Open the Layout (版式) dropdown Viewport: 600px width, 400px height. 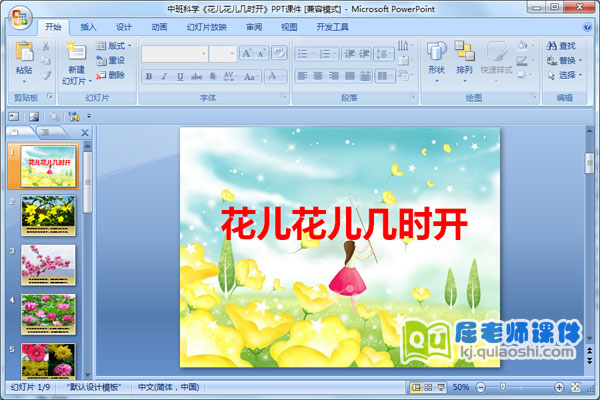coord(114,46)
